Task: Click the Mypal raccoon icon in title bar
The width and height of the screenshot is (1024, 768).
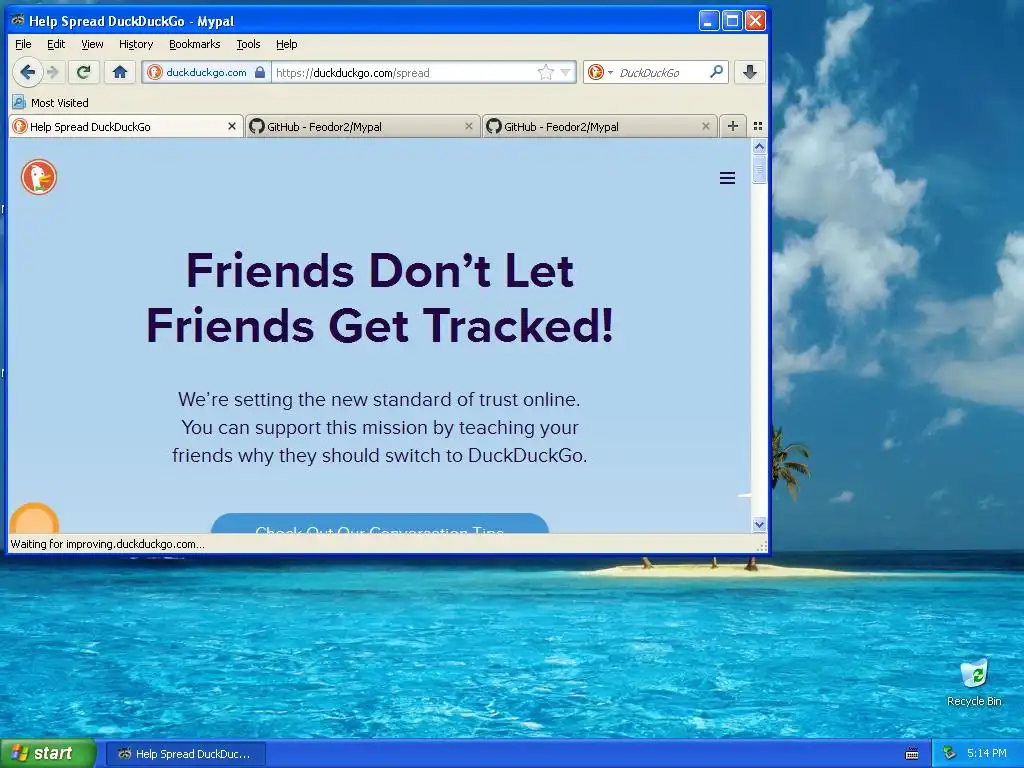Action: coord(18,20)
